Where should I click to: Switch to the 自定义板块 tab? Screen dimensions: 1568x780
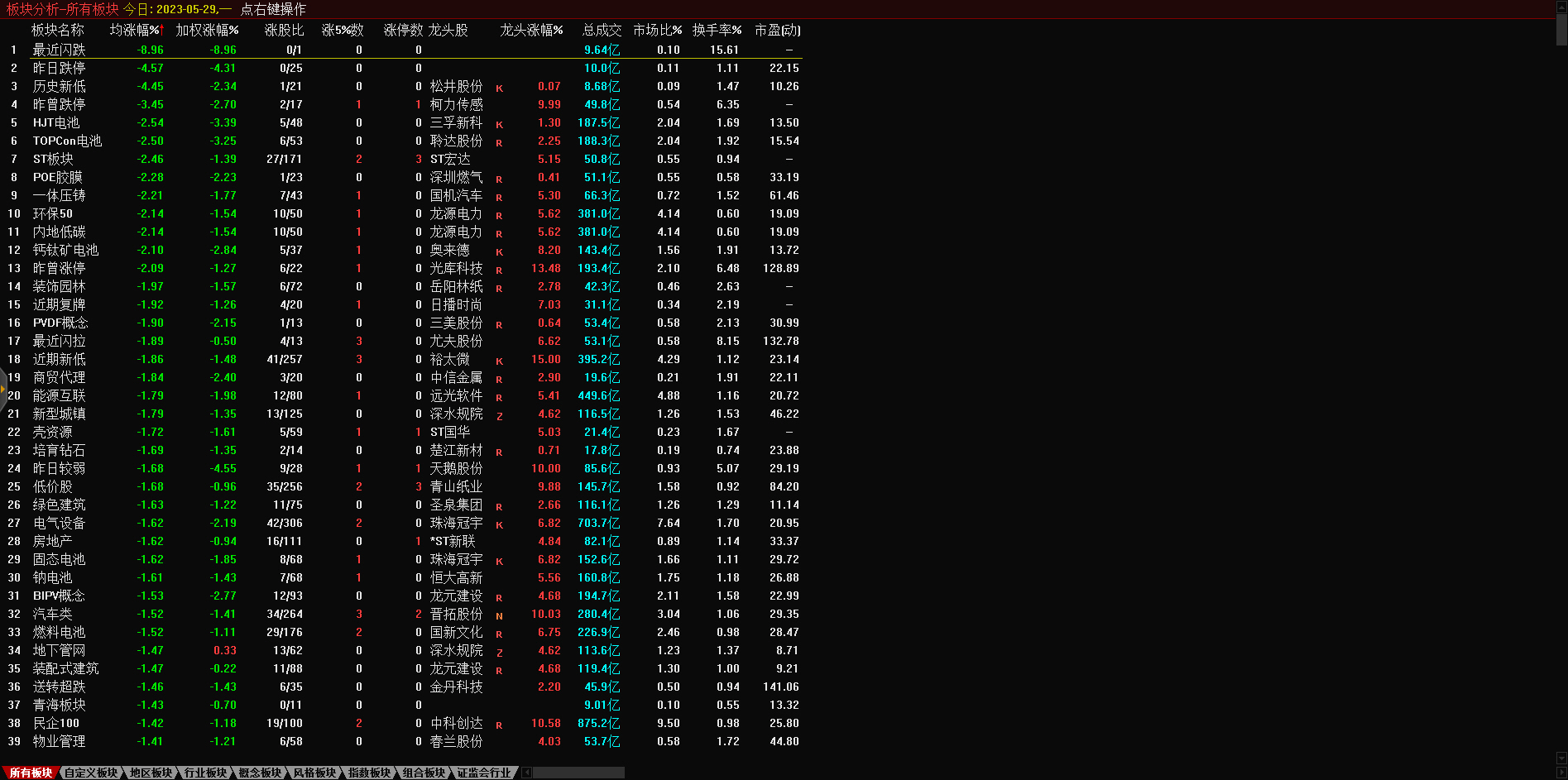[91, 773]
